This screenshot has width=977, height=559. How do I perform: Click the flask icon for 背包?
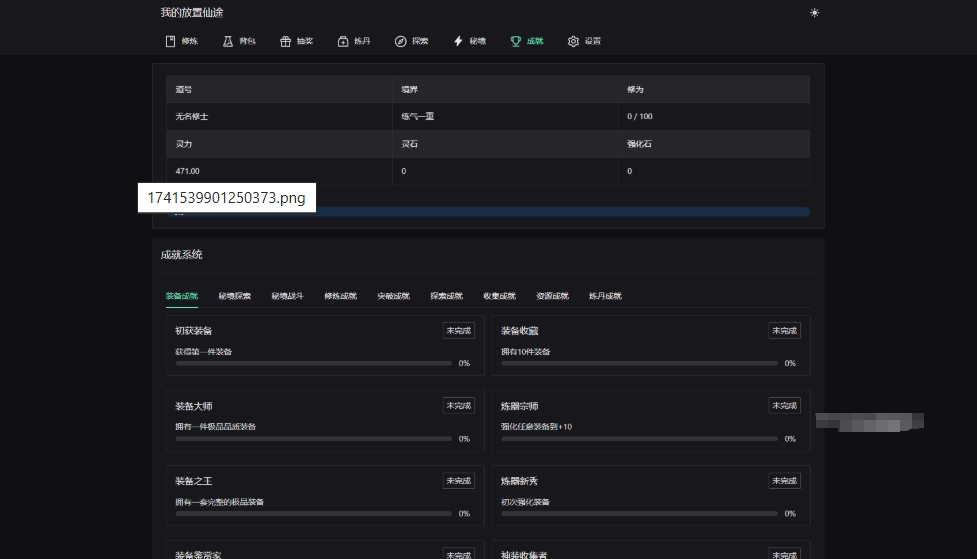pyautogui.click(x=228, y=41)
